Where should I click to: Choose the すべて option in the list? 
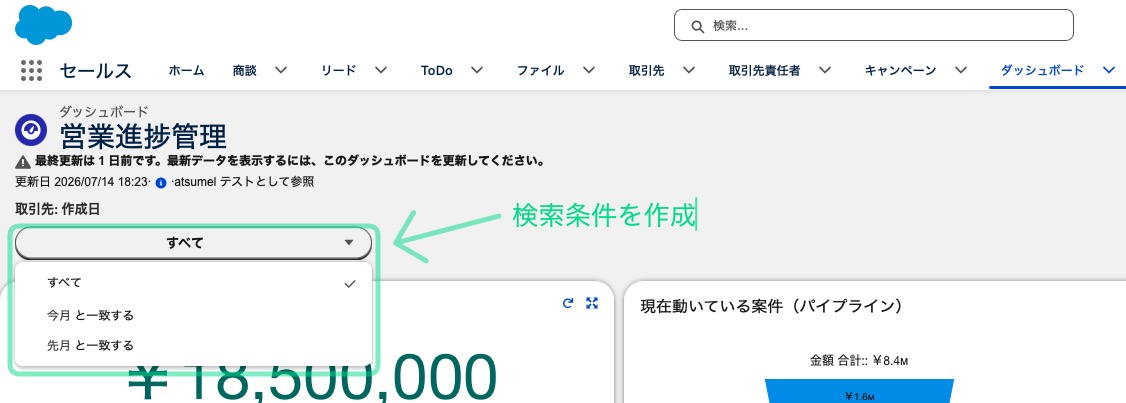[x=193, y=283]
